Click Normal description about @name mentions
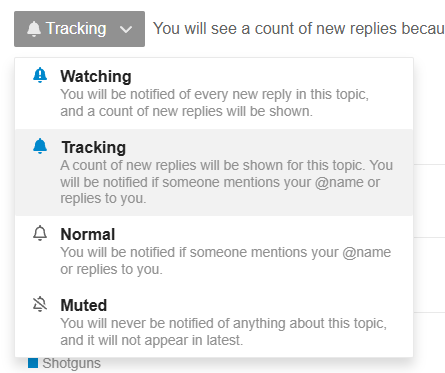This screenshot has width=445, height=373. (225, 261)
